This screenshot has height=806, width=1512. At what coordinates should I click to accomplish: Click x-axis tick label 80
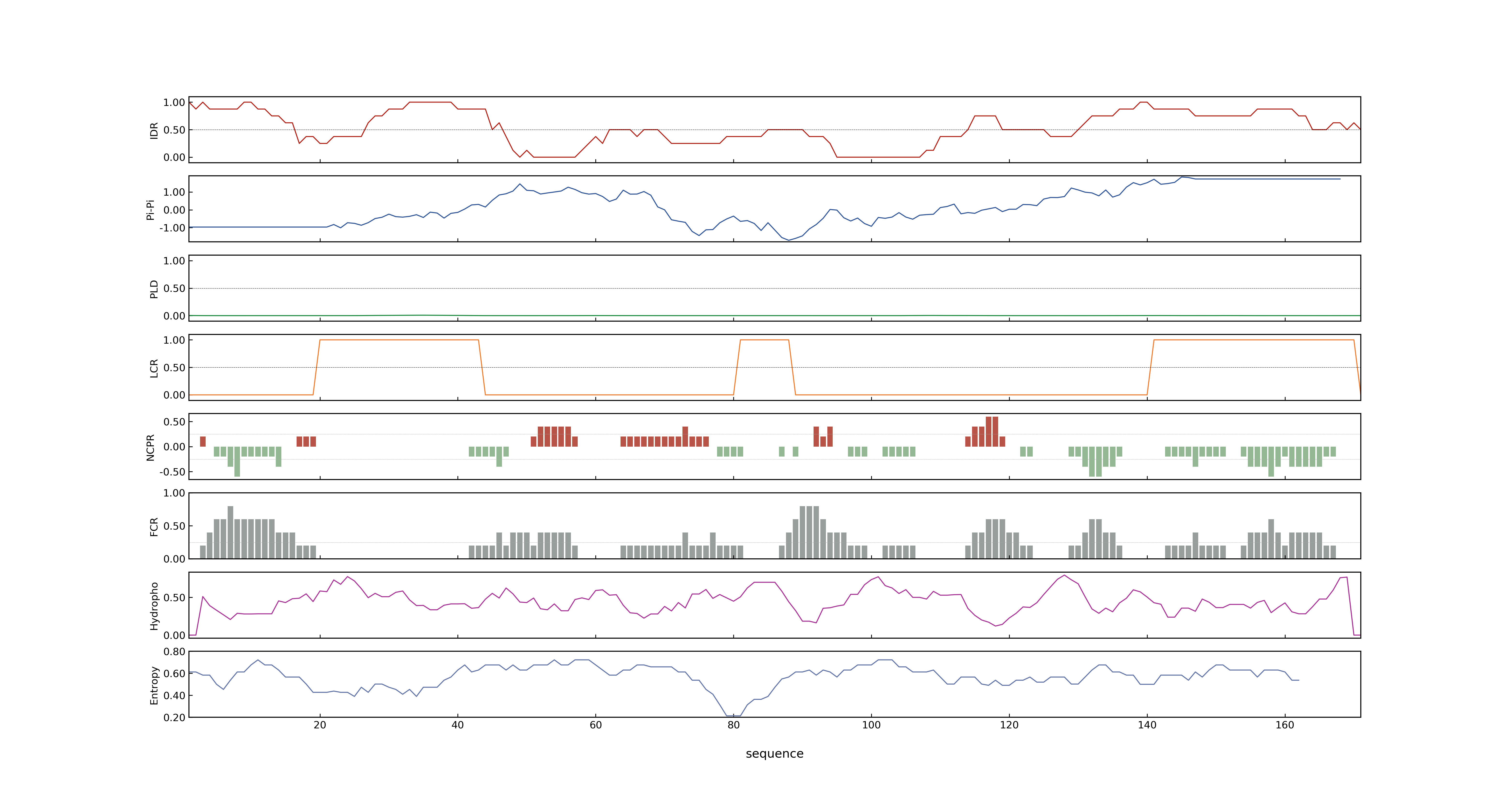tap(734, 725)
